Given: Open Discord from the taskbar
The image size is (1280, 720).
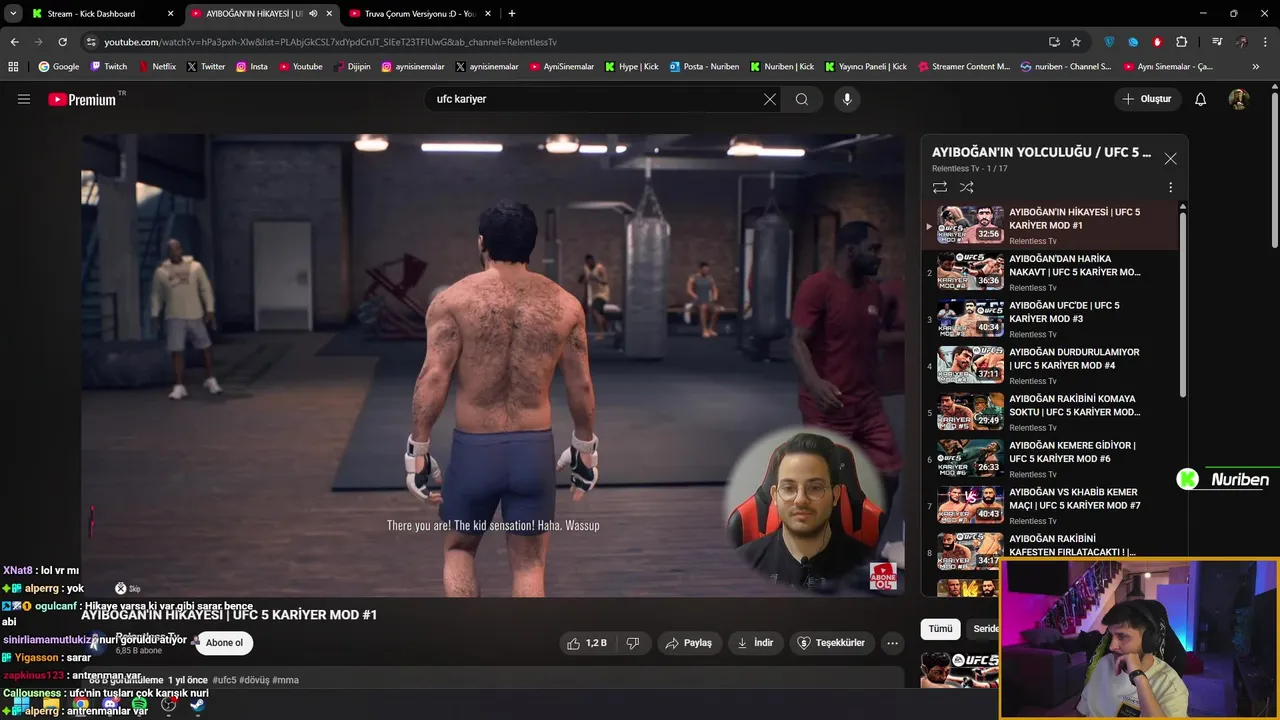Looking at the screenshot, I should [110, 705].
